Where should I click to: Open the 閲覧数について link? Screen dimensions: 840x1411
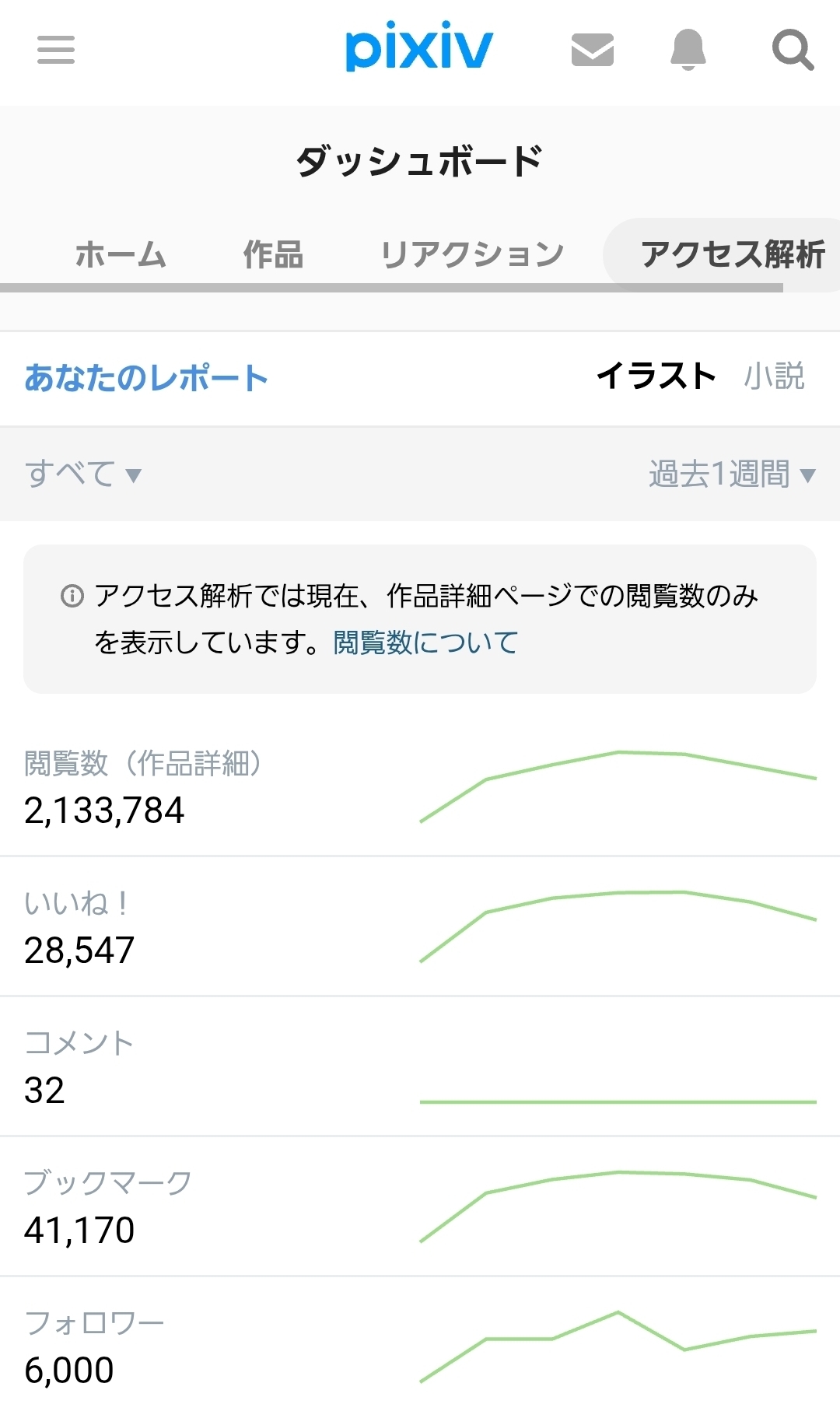425,643
